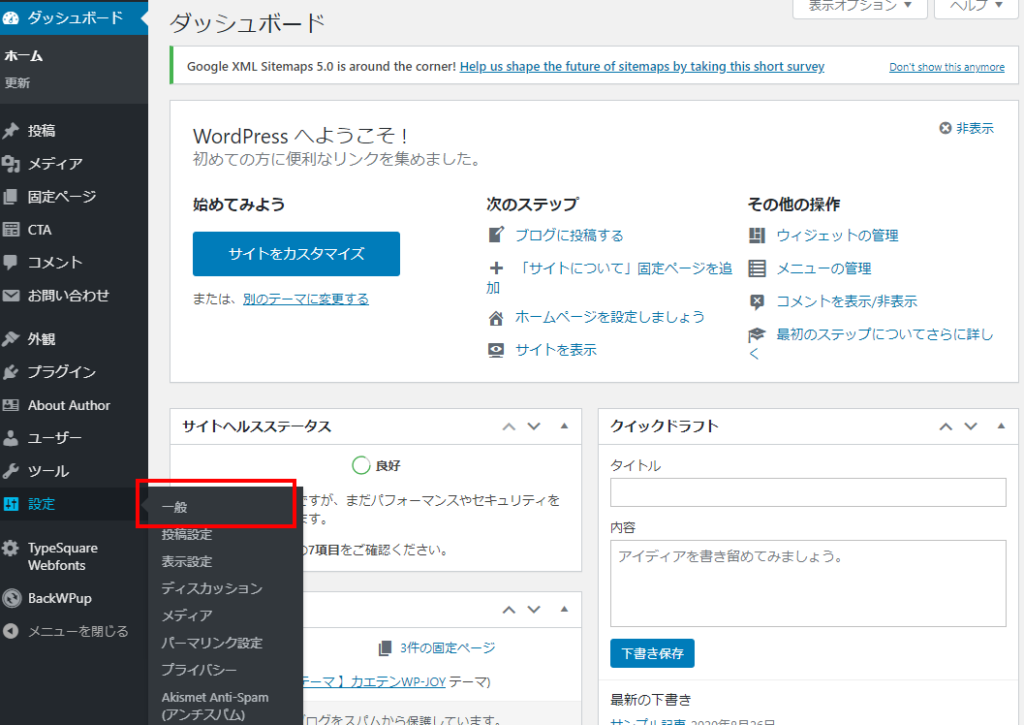Click the settings sliders icon beside 設定

10,504
